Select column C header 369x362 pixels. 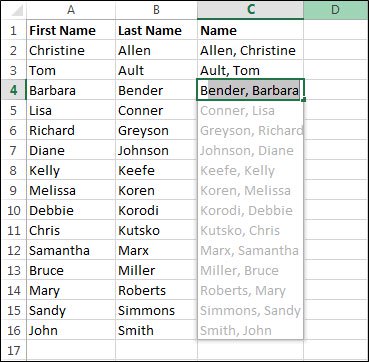[x=250, y=10]
